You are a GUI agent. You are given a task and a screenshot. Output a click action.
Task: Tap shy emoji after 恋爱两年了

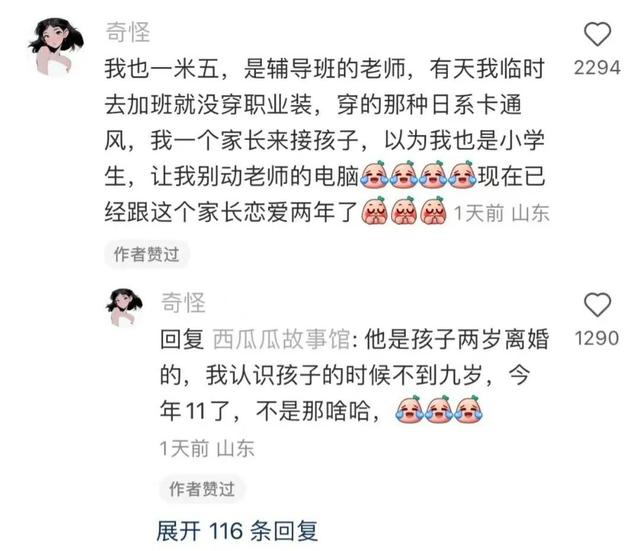click(374, 211)
